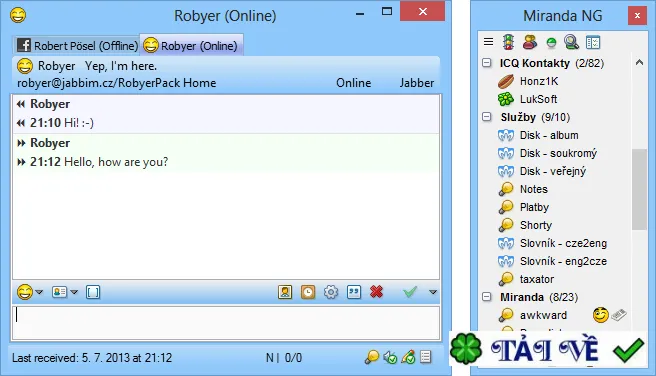Click the quote icon in chat toolbar
656x376 pixels.
[x=354, y=292]
